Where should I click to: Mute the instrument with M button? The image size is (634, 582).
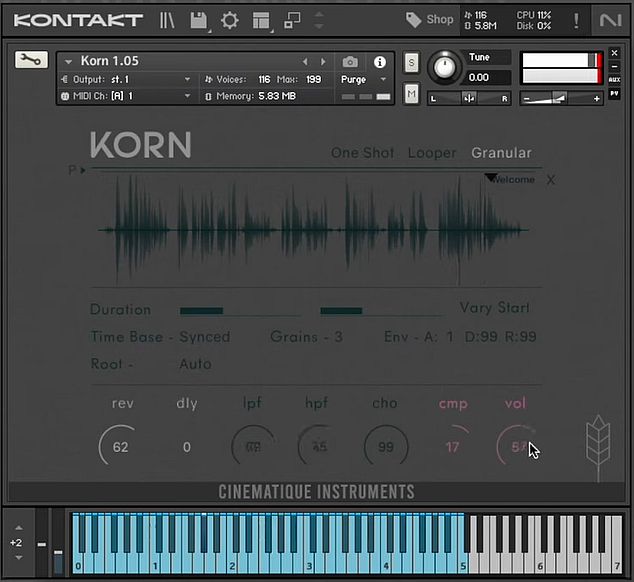click(x=411, y=94)
